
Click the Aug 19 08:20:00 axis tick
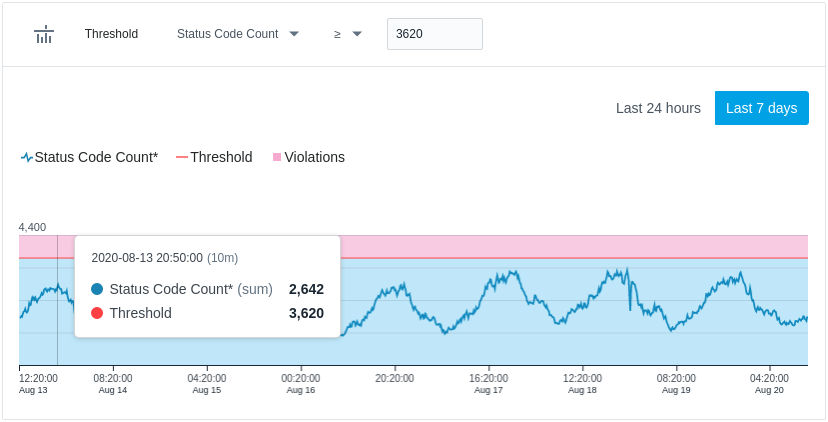tap(676, 383)
